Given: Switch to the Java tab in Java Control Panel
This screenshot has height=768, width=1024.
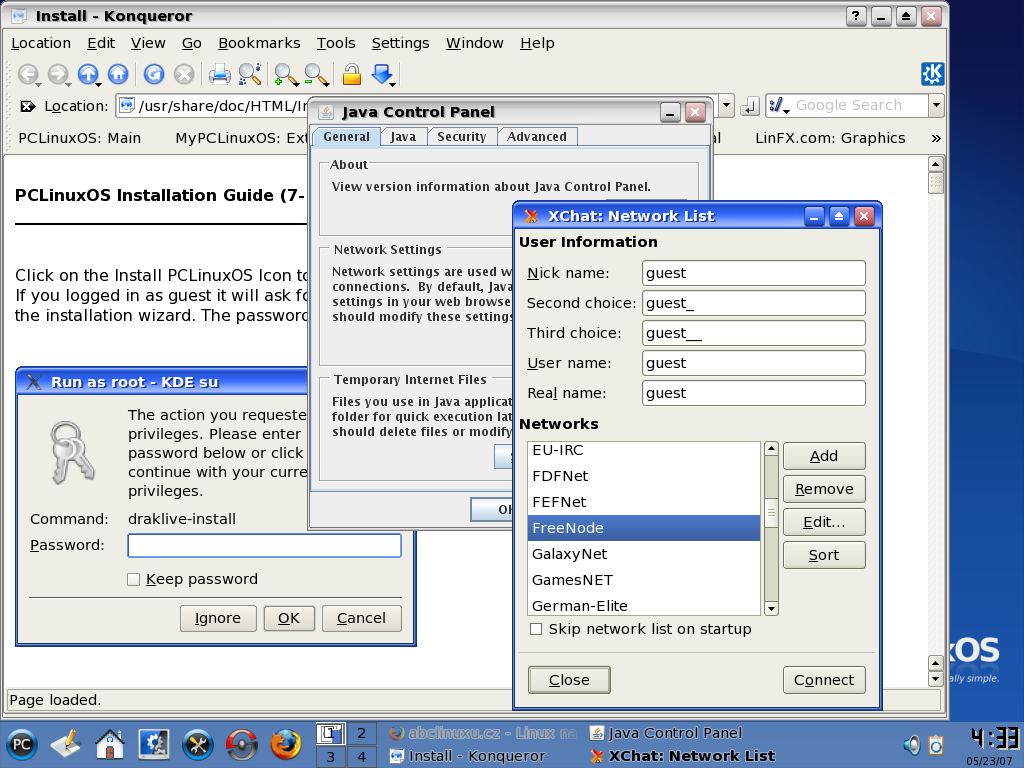Looking at the screenshot, I should pyautogui.click(x=403, y=136).
